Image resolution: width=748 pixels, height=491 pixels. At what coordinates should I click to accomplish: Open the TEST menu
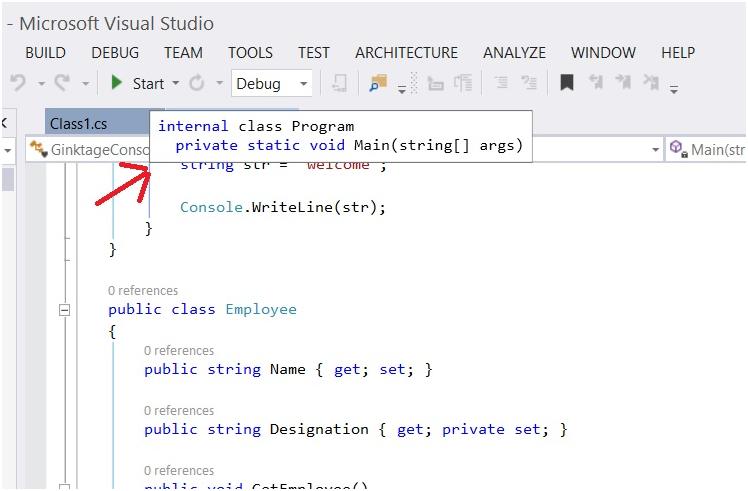tap(313, 52)
